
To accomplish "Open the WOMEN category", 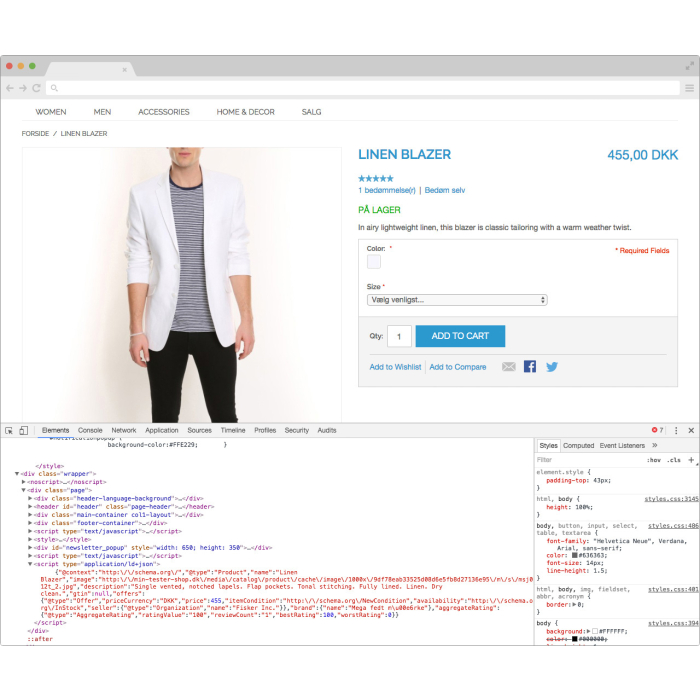I will 51,112.
